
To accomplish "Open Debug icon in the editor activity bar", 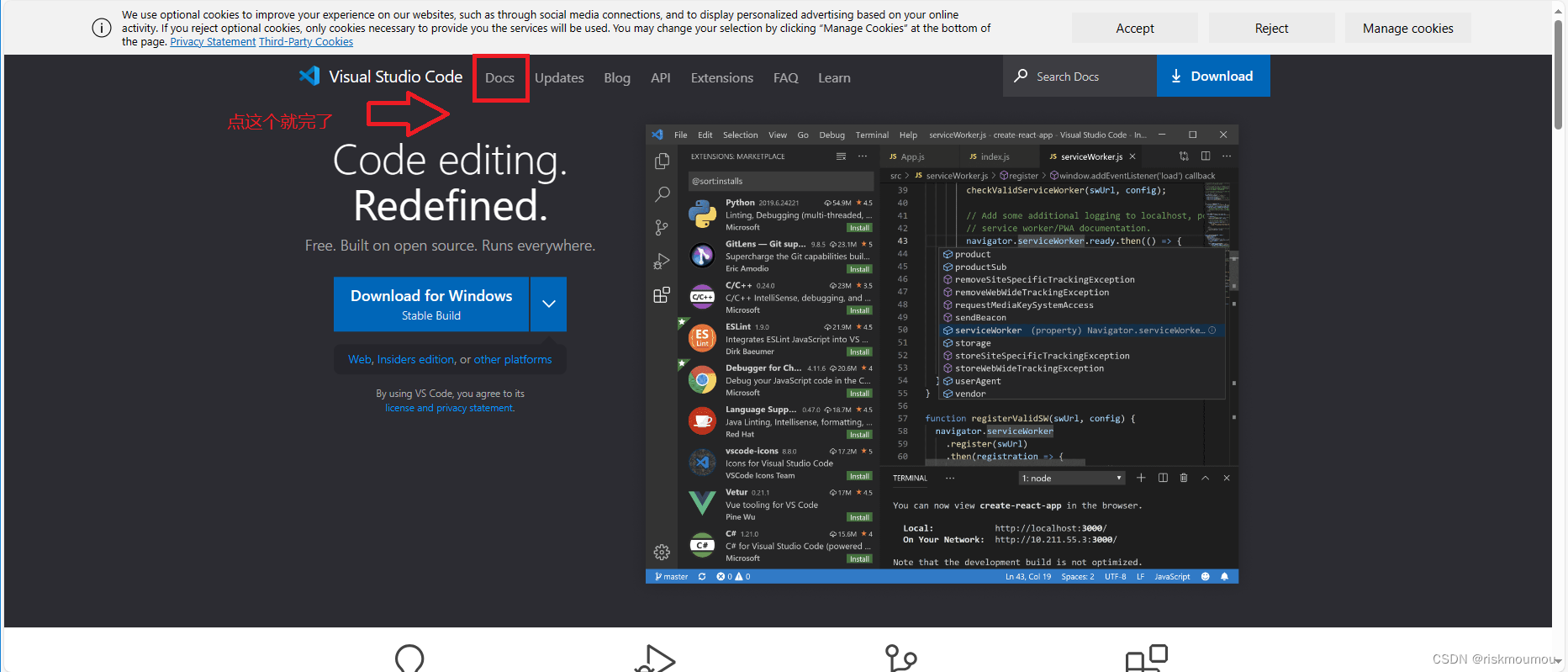I will click(x=663, y=262).
